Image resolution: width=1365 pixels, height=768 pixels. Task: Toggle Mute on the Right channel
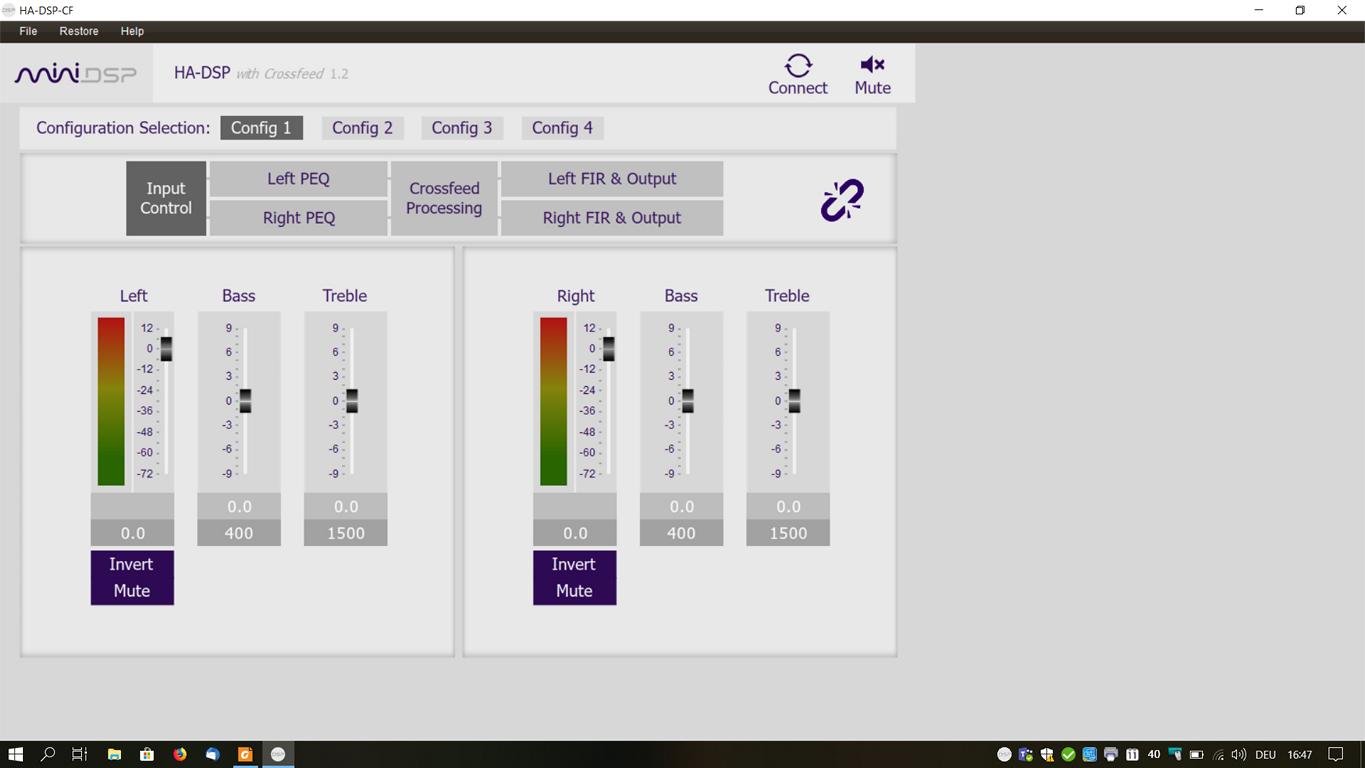point(574,591)
